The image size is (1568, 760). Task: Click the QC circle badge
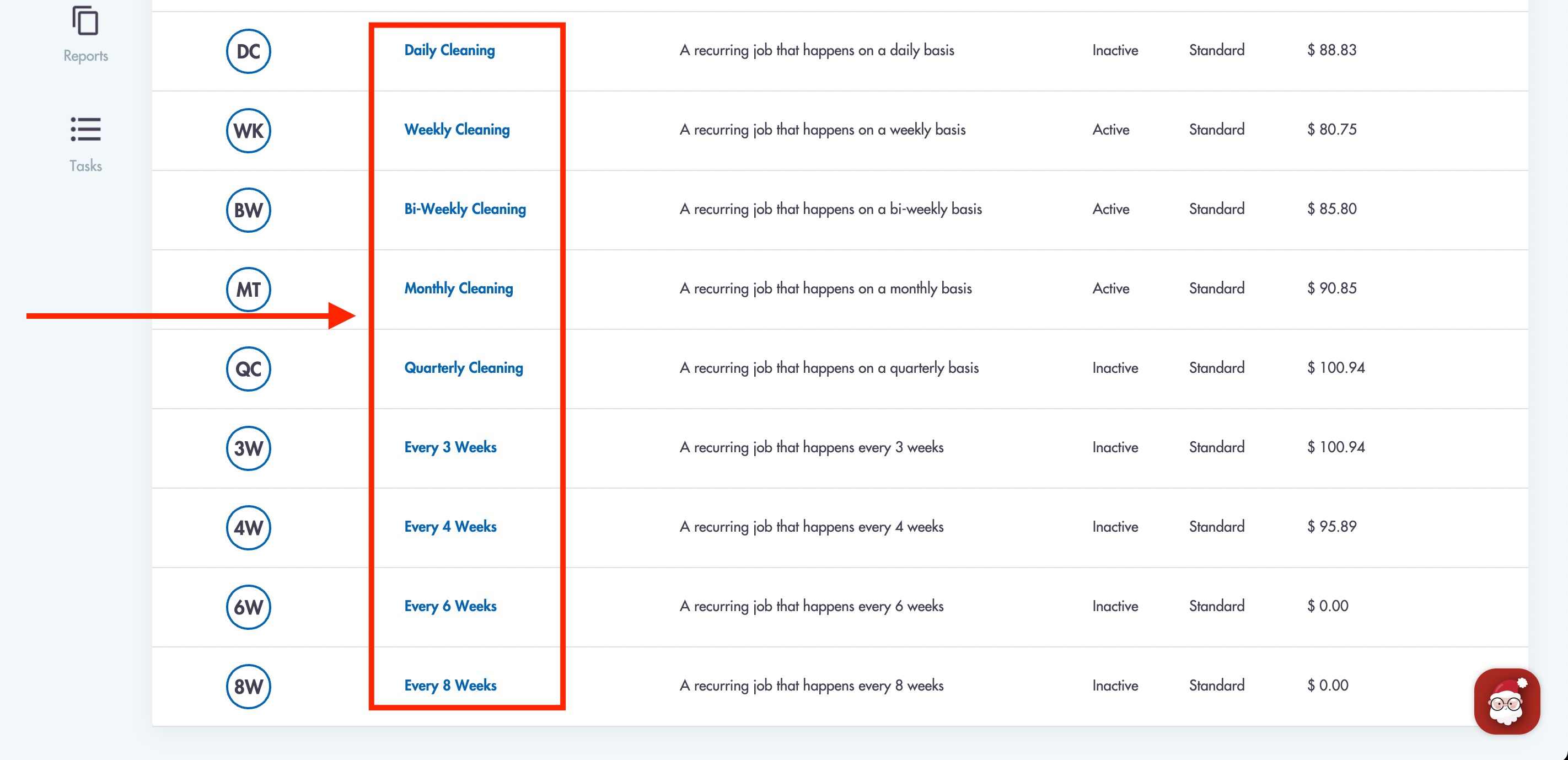coord(248,369)
